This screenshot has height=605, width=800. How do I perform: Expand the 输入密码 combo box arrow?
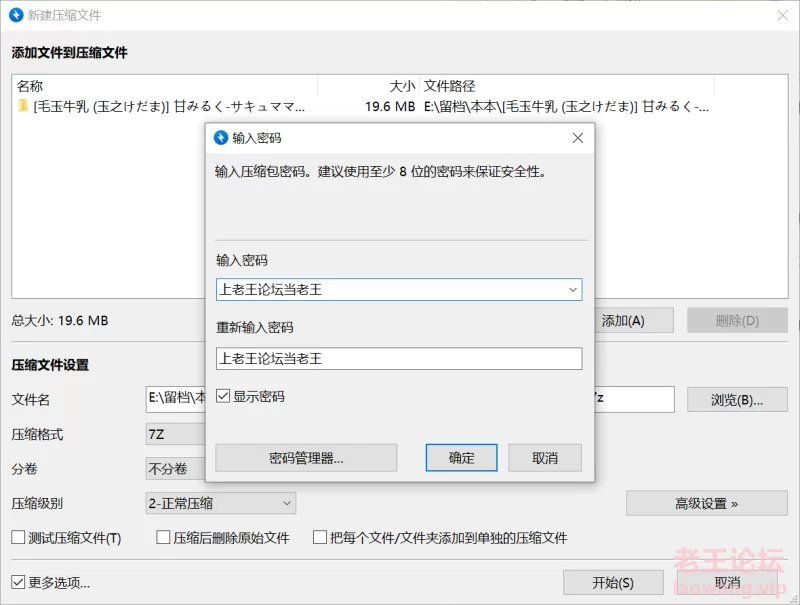click(573, 290)
